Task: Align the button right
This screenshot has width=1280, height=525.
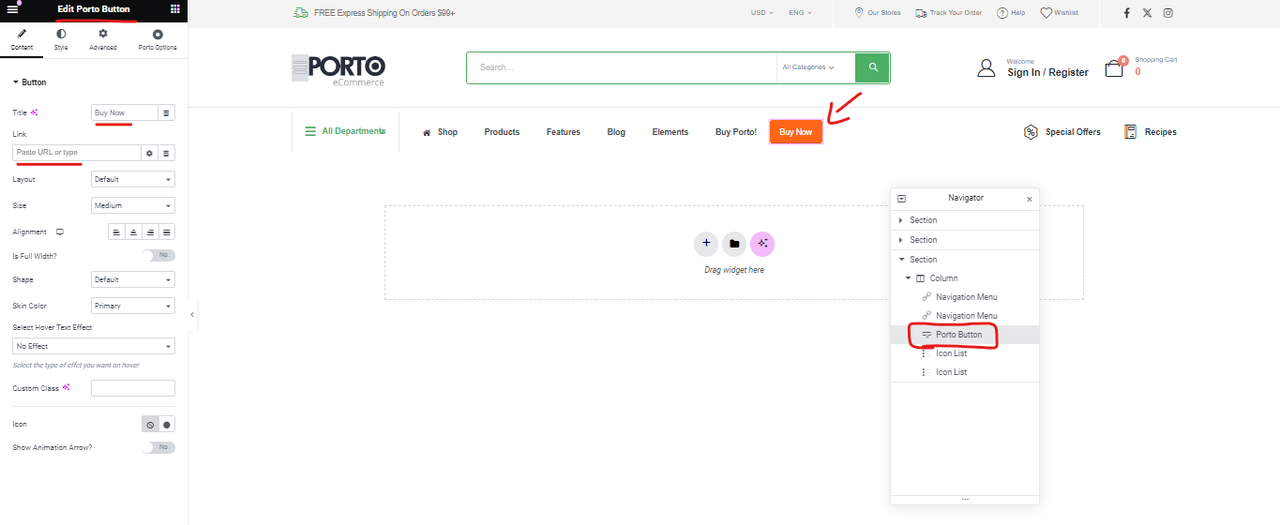Action: [x=150, y=232]
